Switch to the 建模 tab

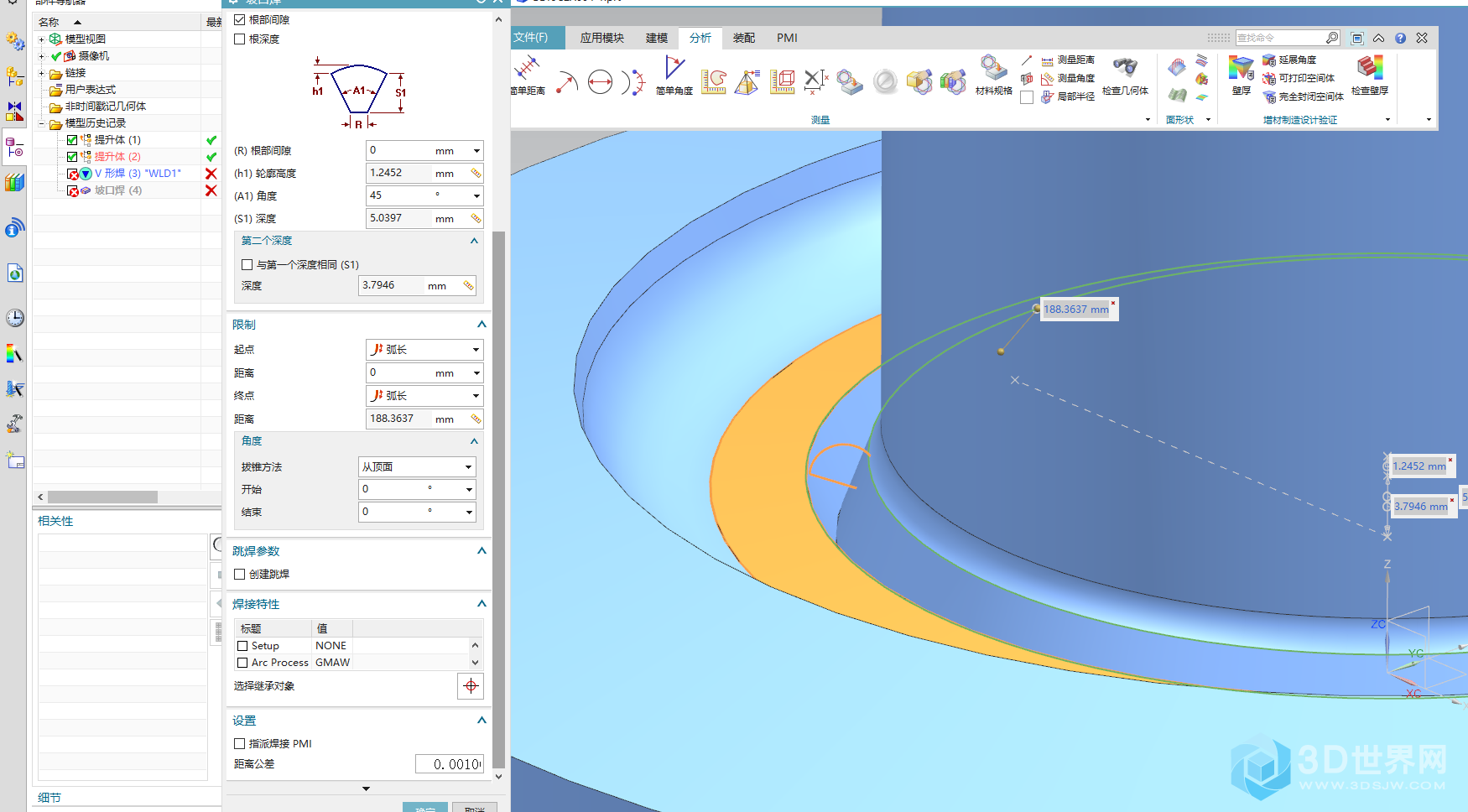tap(657, 38)
